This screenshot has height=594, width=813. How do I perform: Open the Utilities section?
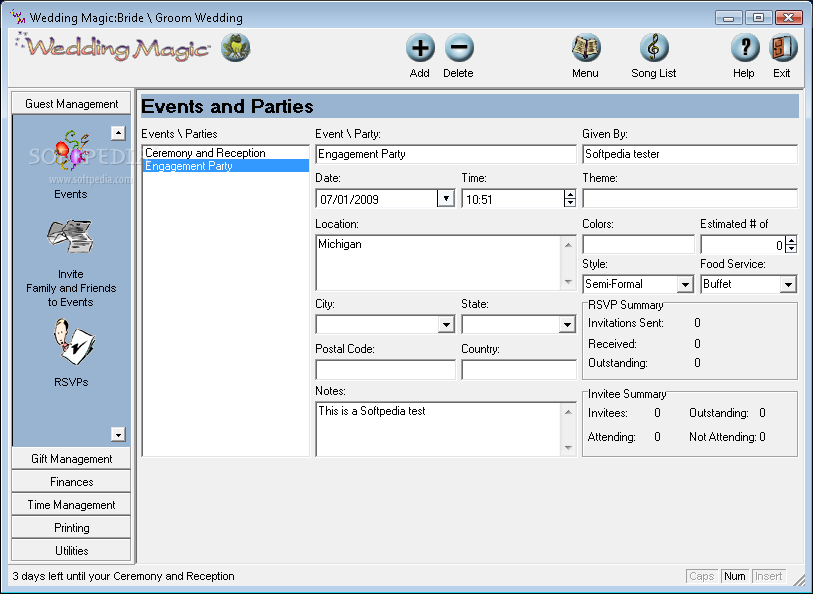coord(72,550)
